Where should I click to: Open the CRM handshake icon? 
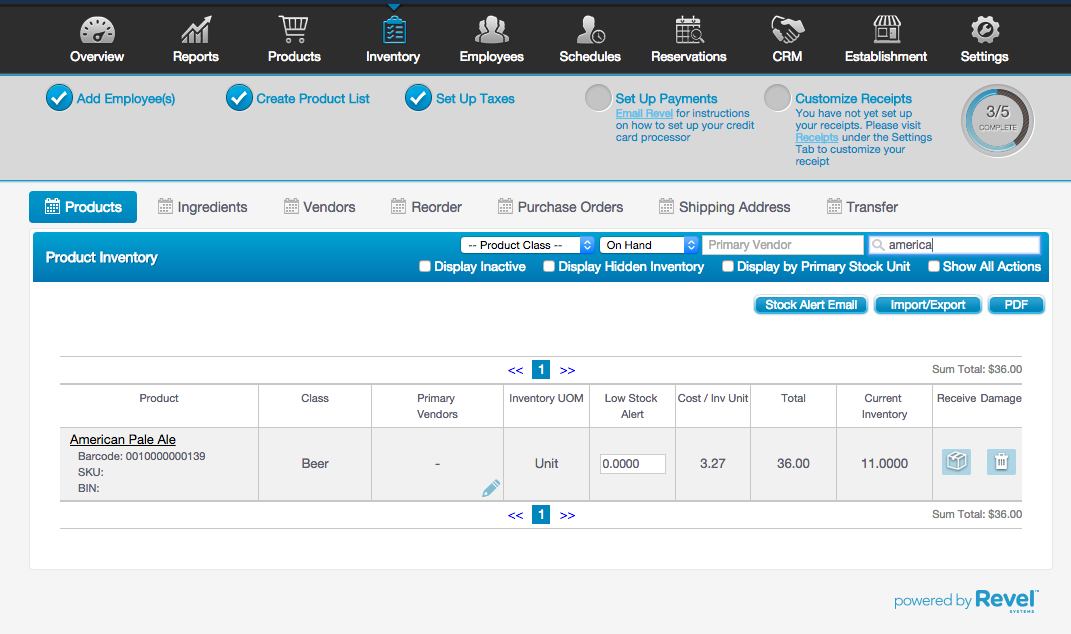point(787,30)
